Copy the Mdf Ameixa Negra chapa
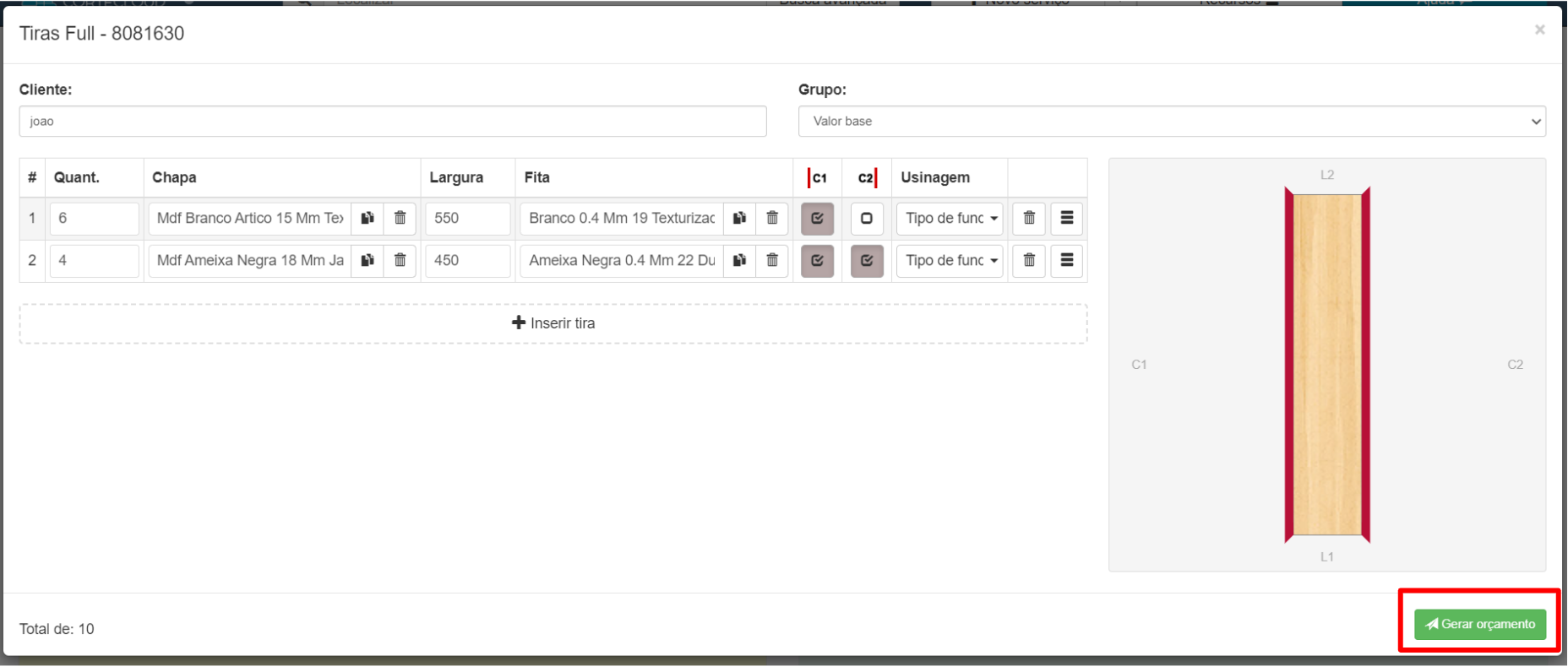 pyautogui.click(x=367, y=261)
